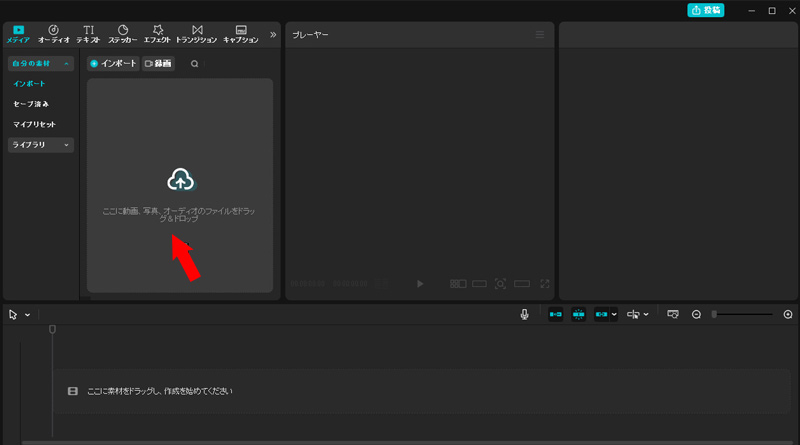
Task: Expand more tabs with double-chevron arrow
Action: [273, 34]
